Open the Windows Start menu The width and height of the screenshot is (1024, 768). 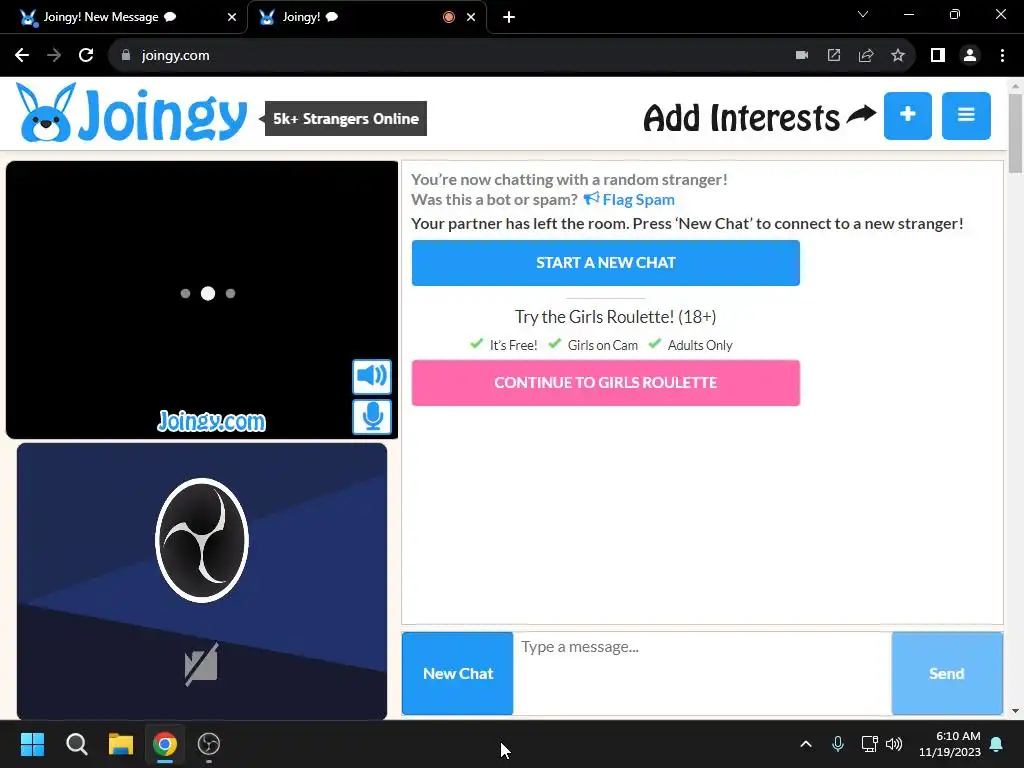[32, 744]
